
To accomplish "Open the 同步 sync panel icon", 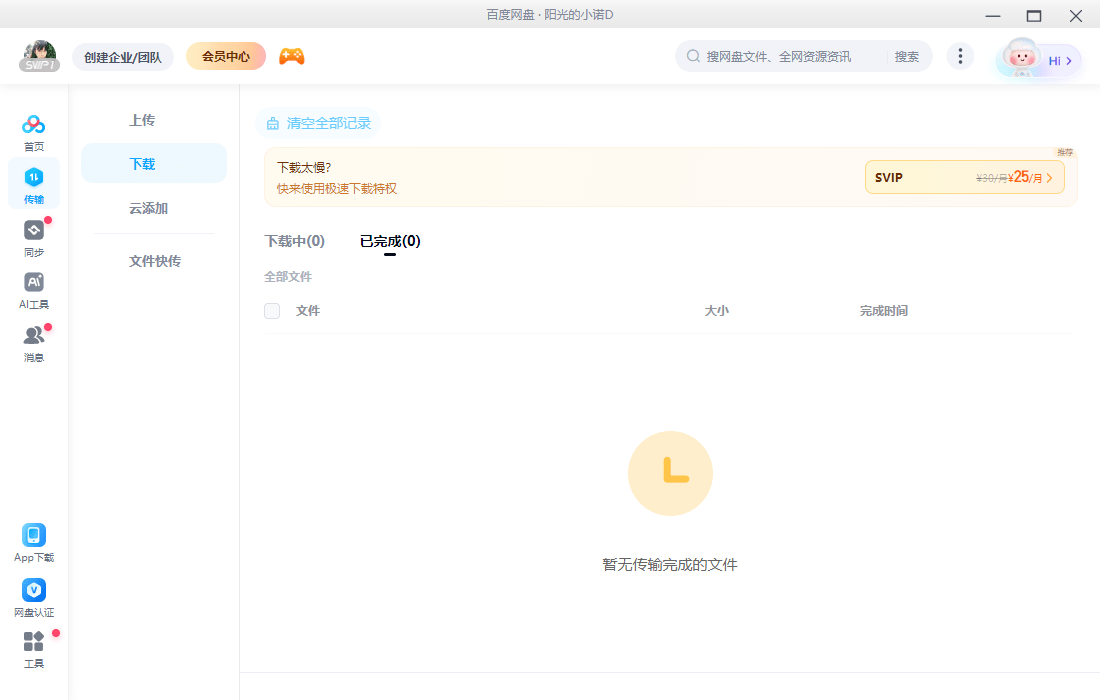I will click(x=33, y=232).
